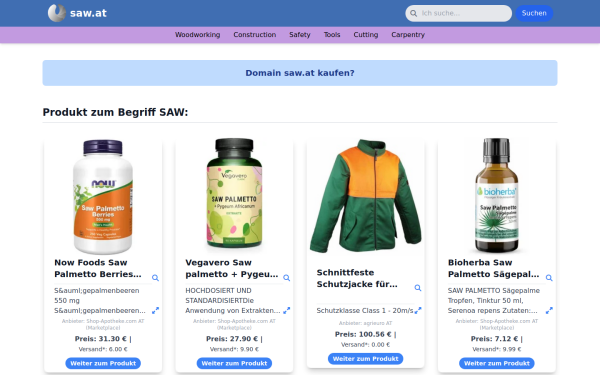Weiter zum Produkt for Now Foods
The image size is (600, 375).
[103, 363]
